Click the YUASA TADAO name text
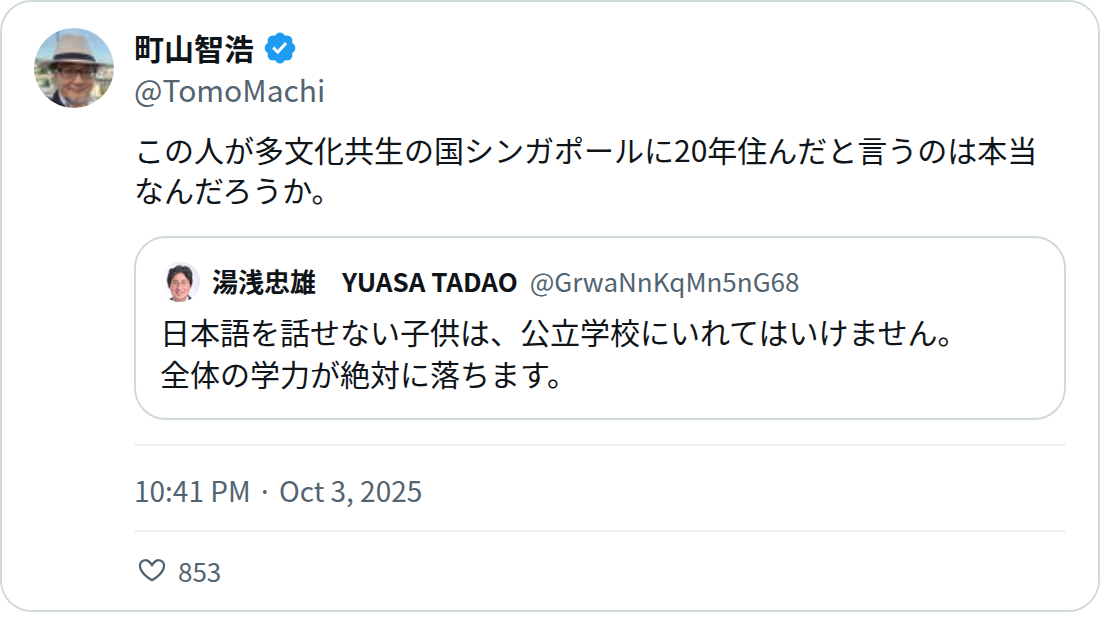1108x620 pixels. 429,283
